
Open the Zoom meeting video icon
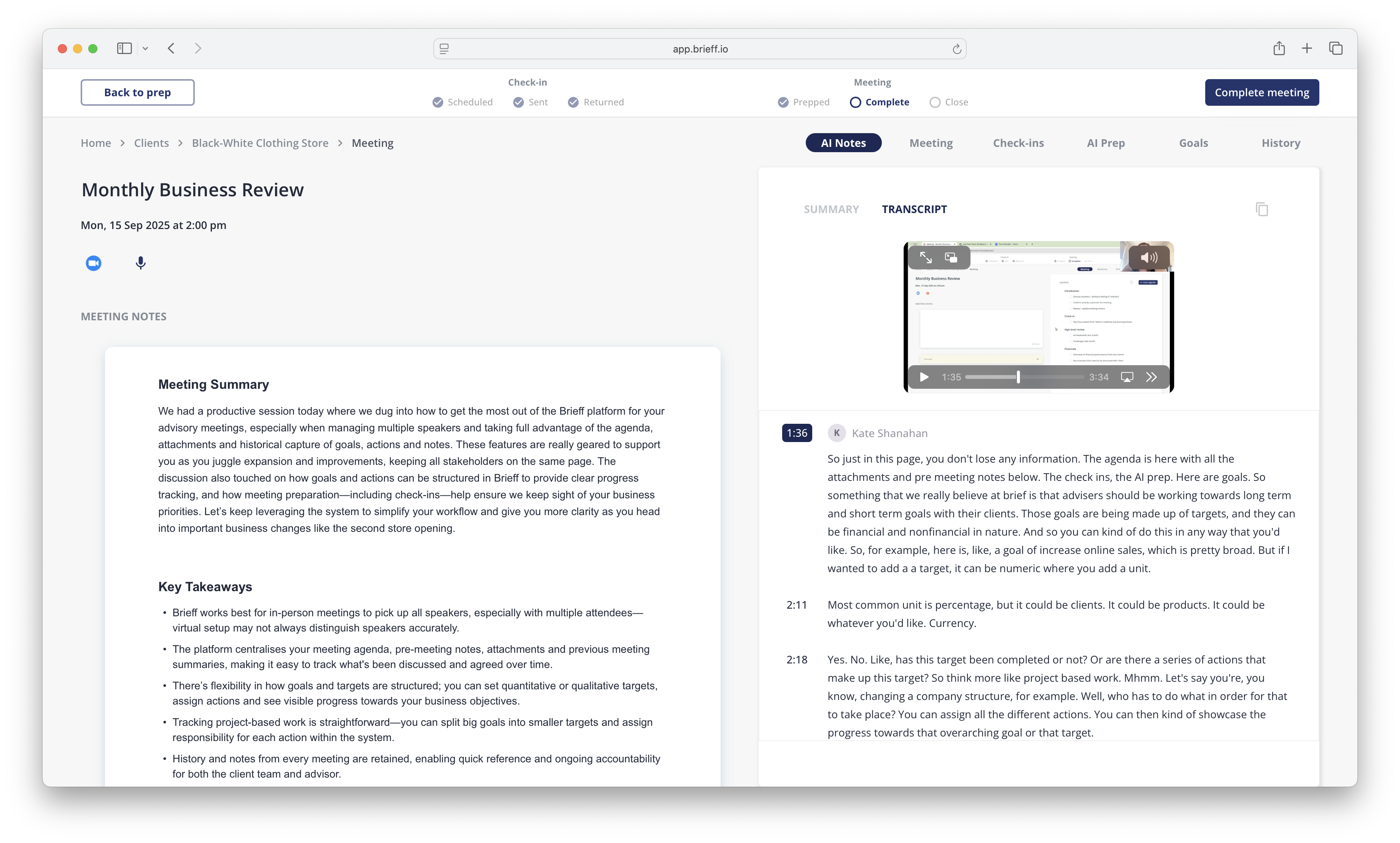coord(94,263)
